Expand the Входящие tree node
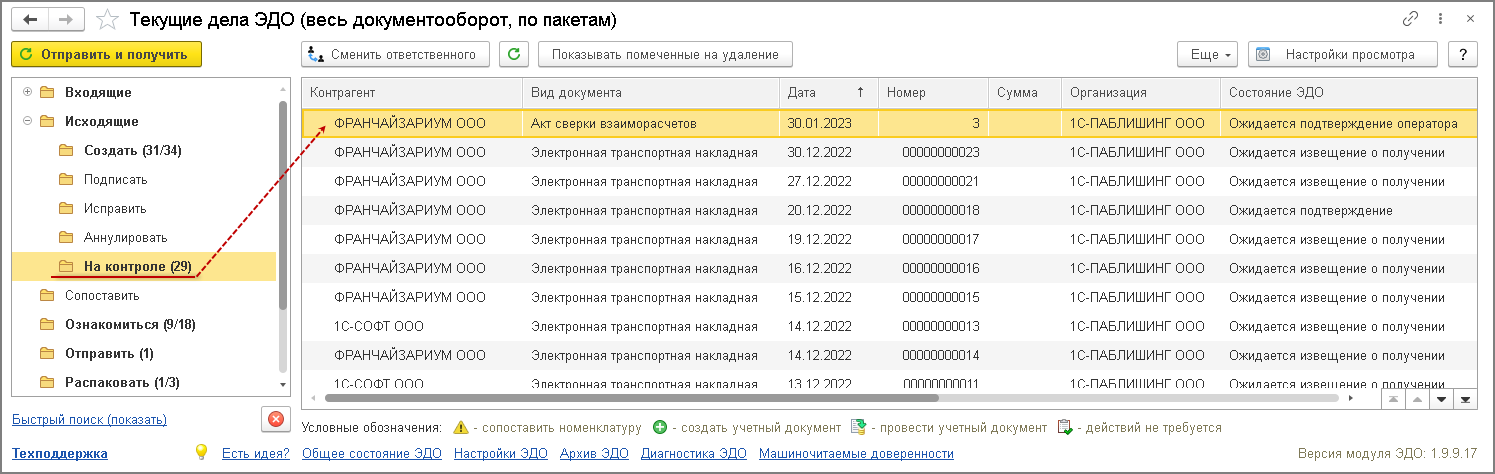This screenshot has height=474, width=1495. pyautogui.click(x=27, y=92)
